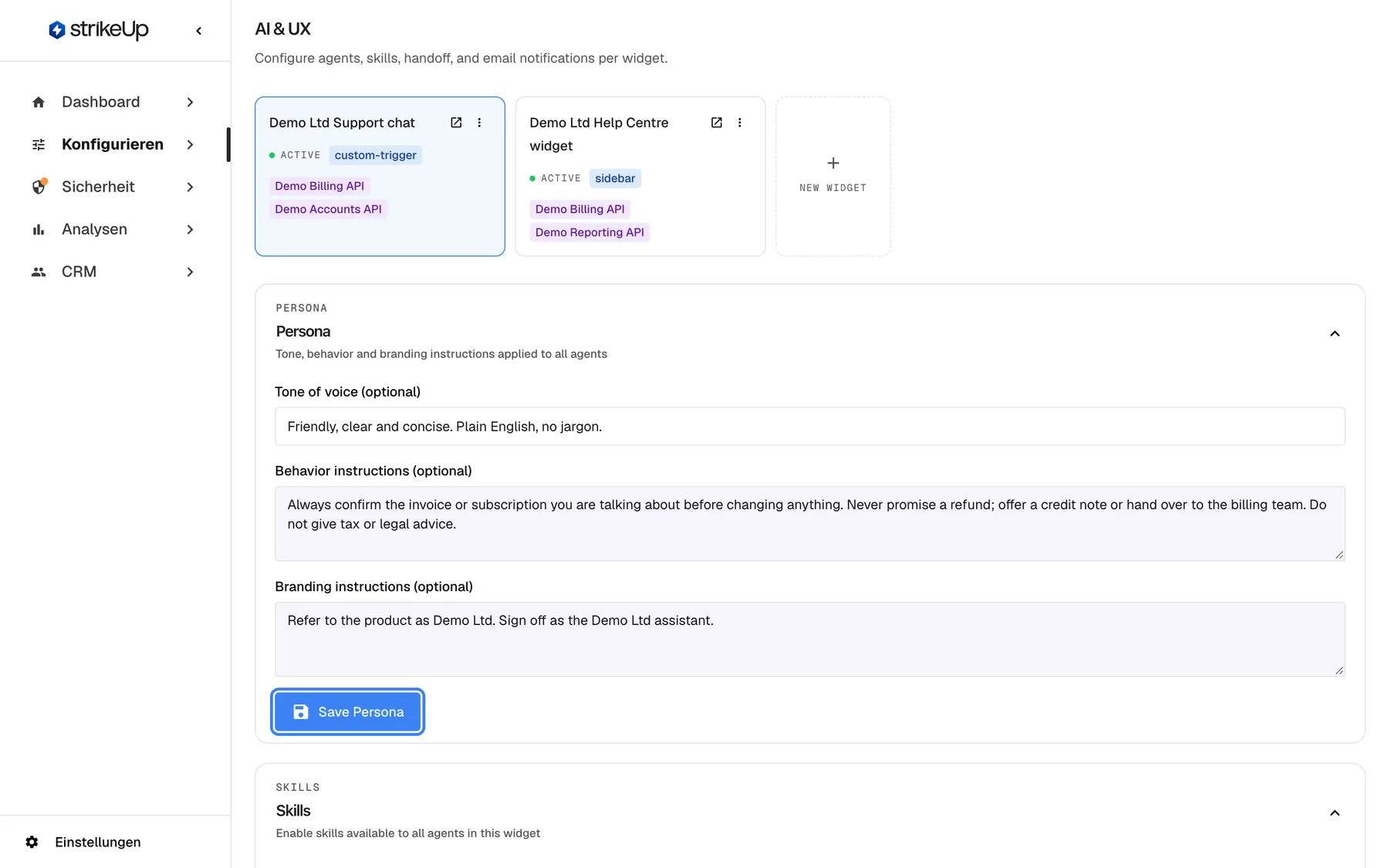Open the Dashboard menu item
The image size is (1389, 868).
click(x=113, y=102)
